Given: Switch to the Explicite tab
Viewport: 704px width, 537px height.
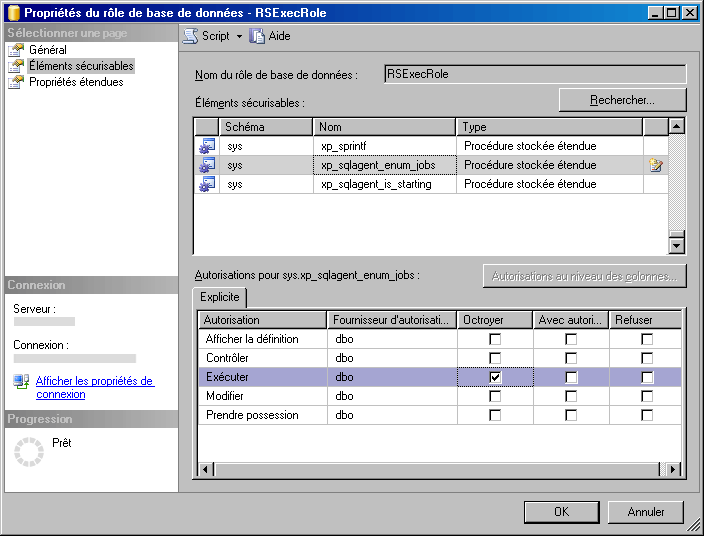Looking at the screenshot, I should point(220,297).
